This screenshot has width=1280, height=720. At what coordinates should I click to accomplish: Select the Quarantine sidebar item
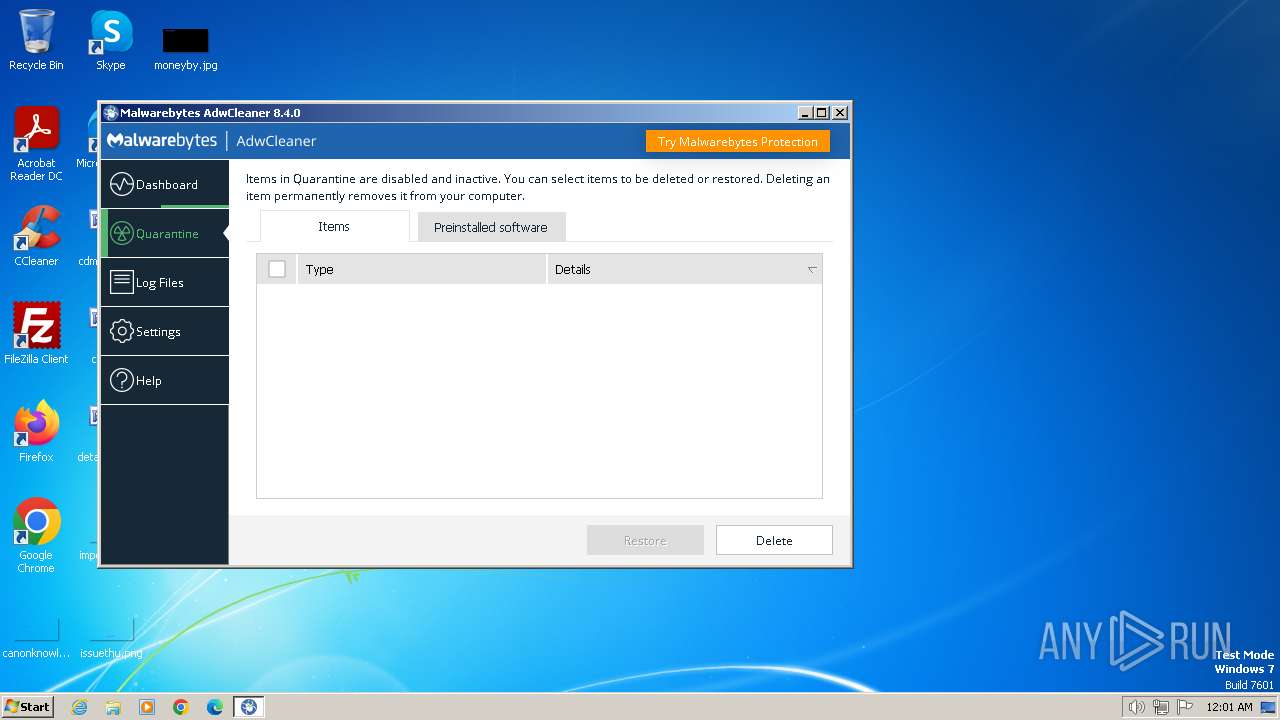point(165,234)
